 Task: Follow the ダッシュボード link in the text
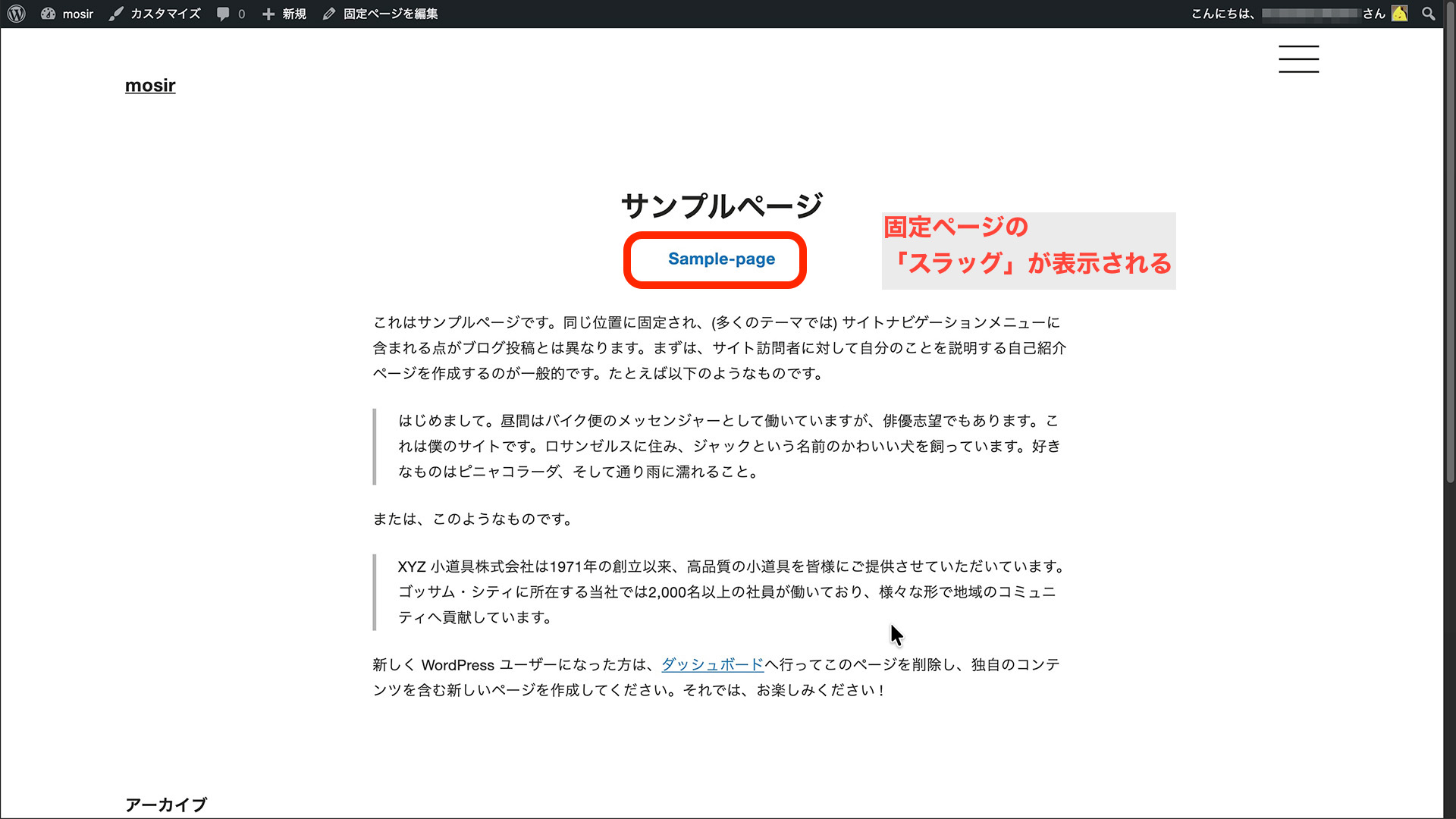click(711, 665)
